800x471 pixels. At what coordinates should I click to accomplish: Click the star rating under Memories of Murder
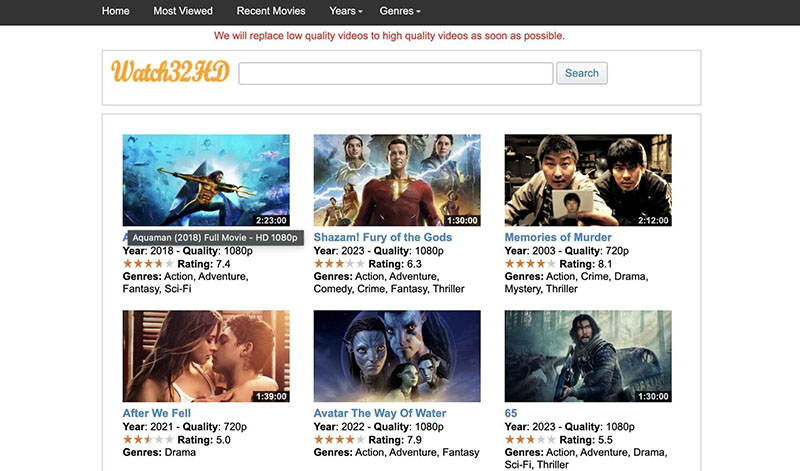[529, 264]
